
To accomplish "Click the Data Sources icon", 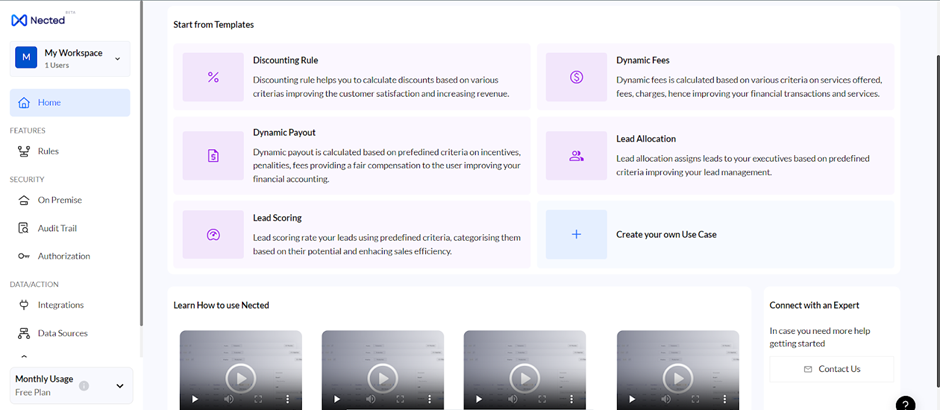I will point(24,333).
